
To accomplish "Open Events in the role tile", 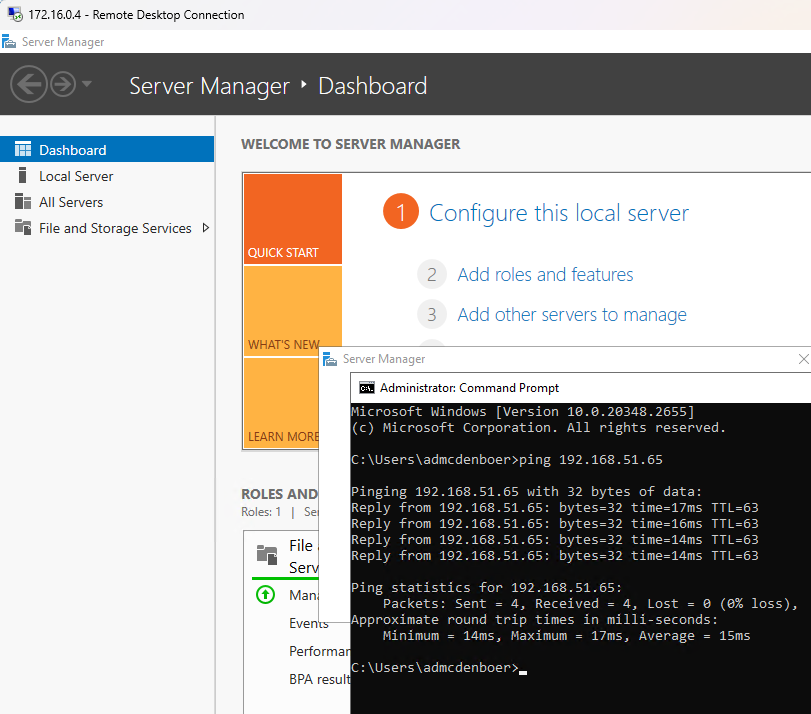I will click(x=309, y=623).
